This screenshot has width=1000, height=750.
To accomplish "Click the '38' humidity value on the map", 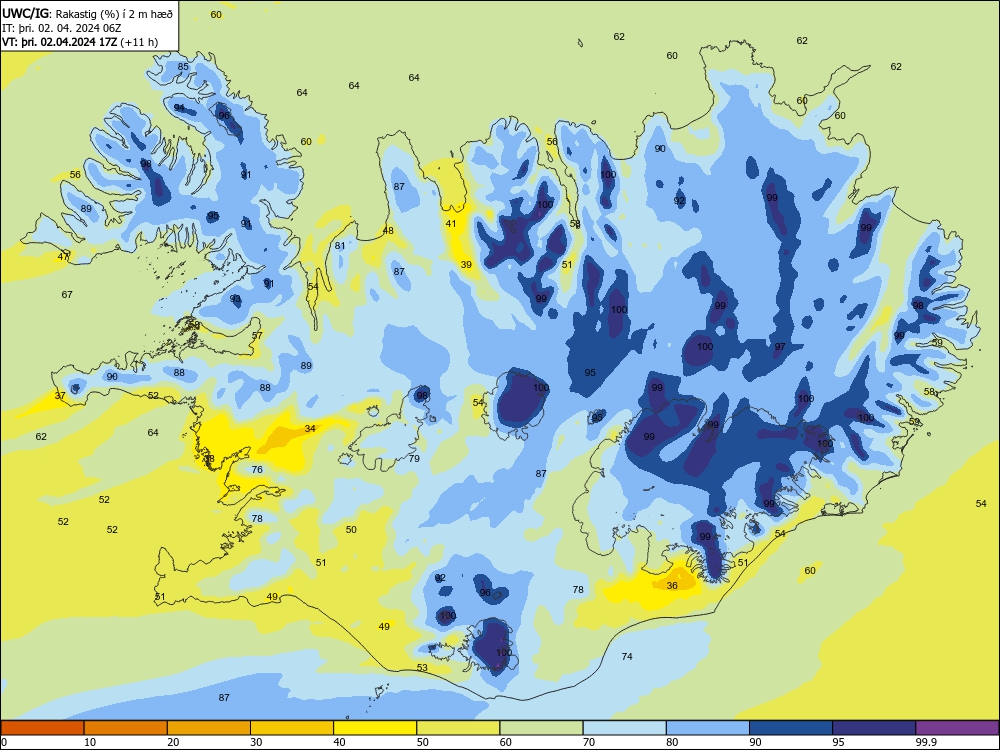I will 209,459.
